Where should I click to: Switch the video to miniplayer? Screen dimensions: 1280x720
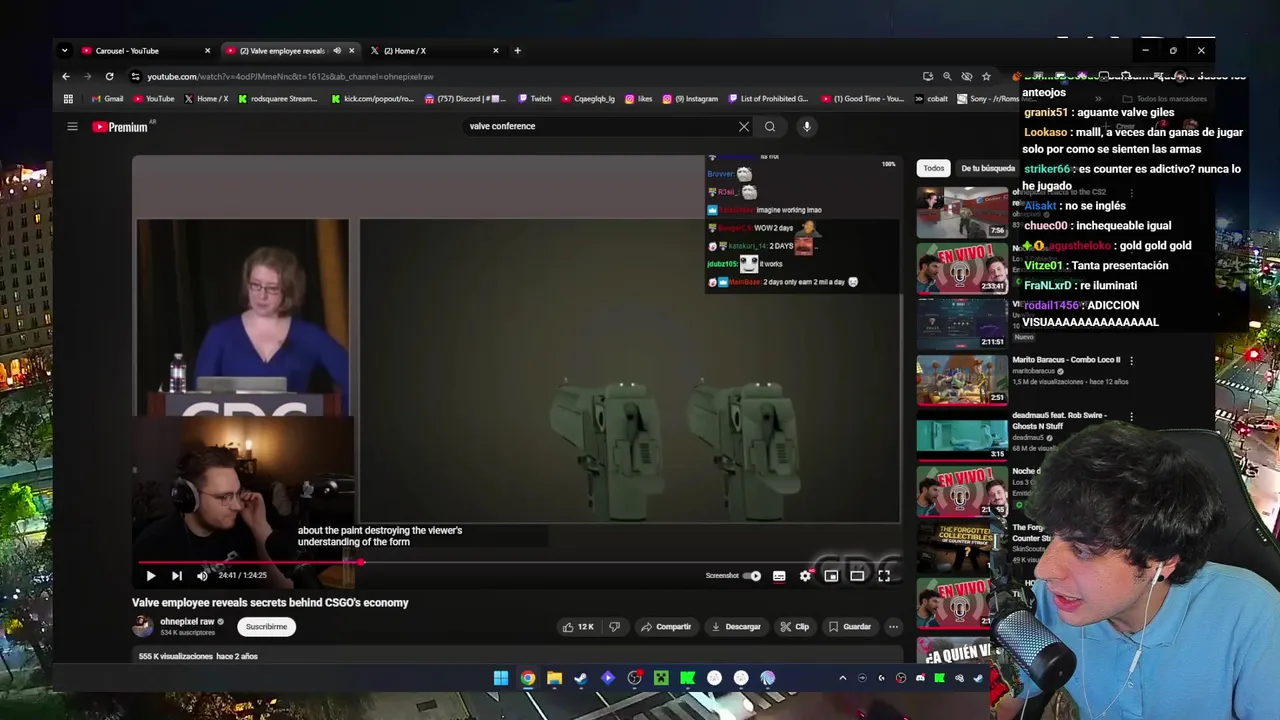coord(831,575)
